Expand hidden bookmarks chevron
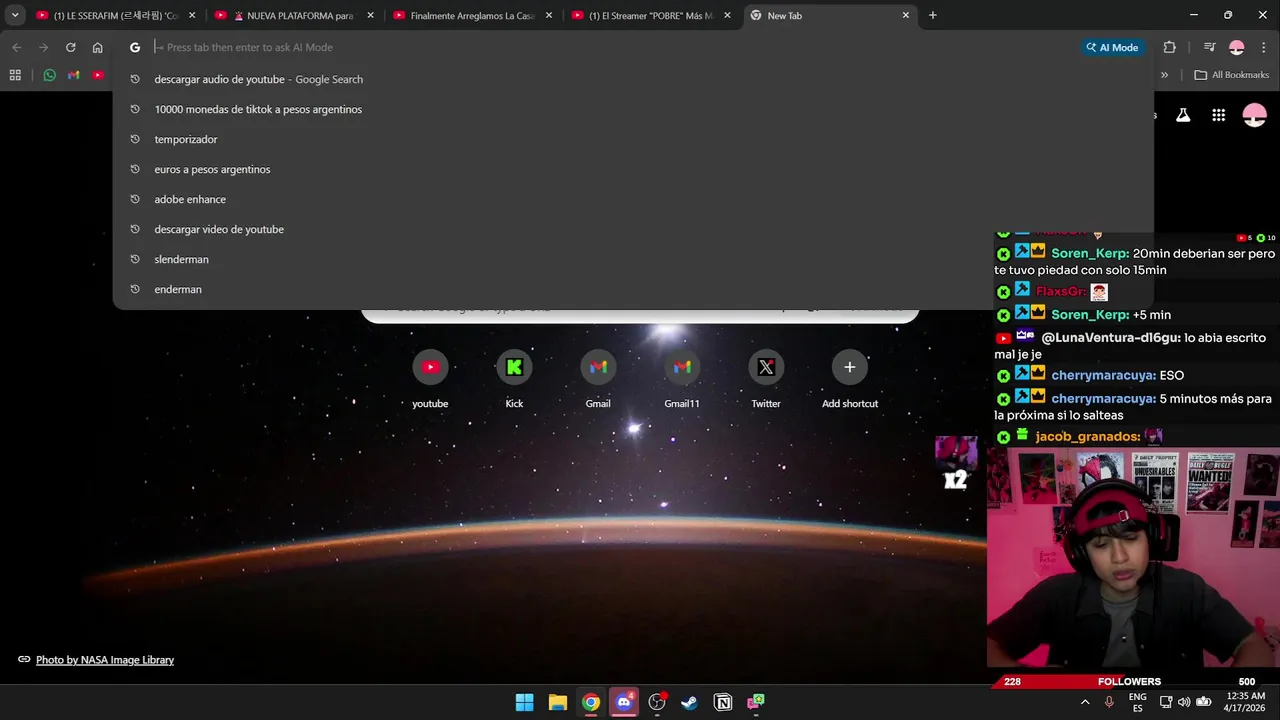Screen dimensions: 1280x720 pos(1164,75)
